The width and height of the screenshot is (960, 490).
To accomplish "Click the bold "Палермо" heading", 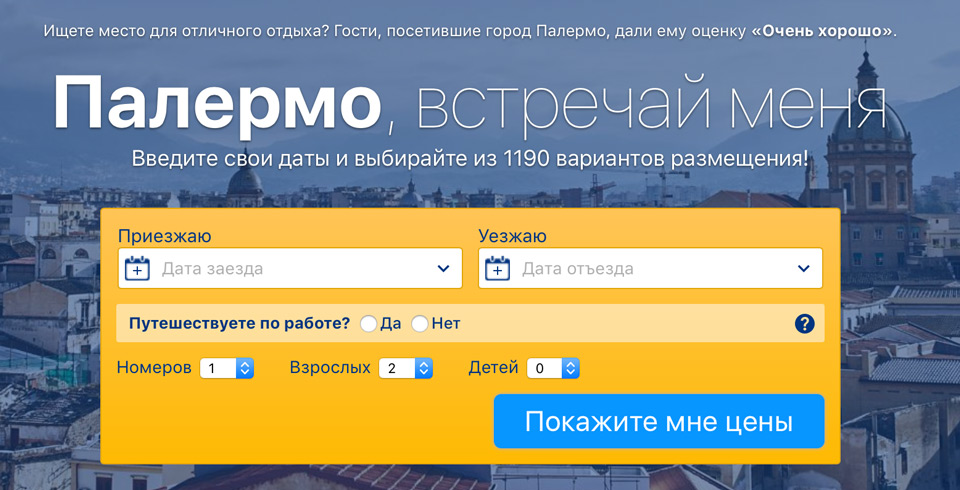I will [x=217, y=104].
